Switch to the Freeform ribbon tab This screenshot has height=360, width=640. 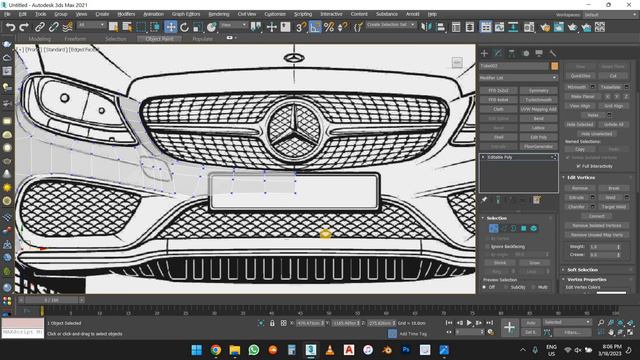(x=76, y=39)
